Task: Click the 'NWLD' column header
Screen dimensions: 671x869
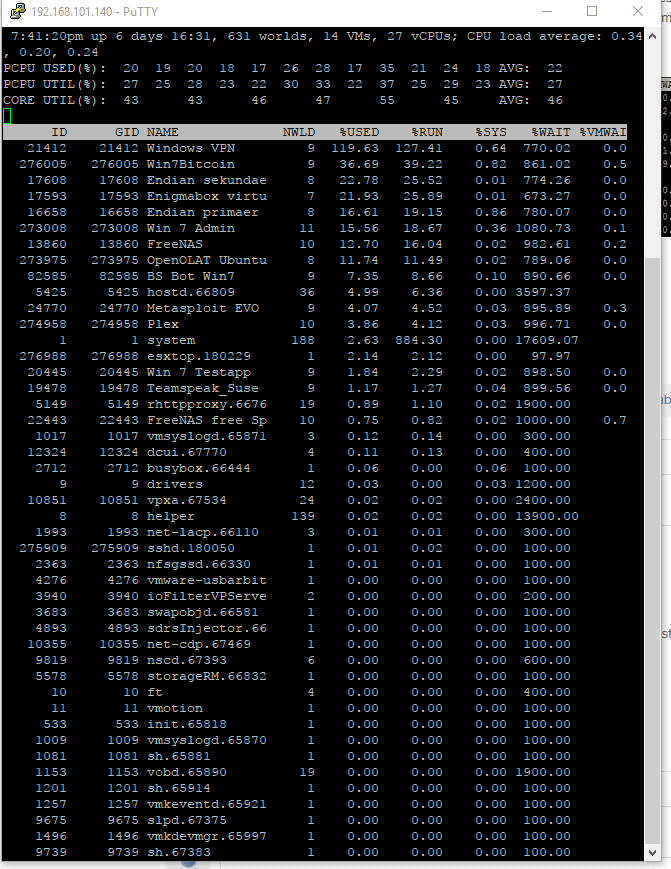Action: (x=299, y=132)
